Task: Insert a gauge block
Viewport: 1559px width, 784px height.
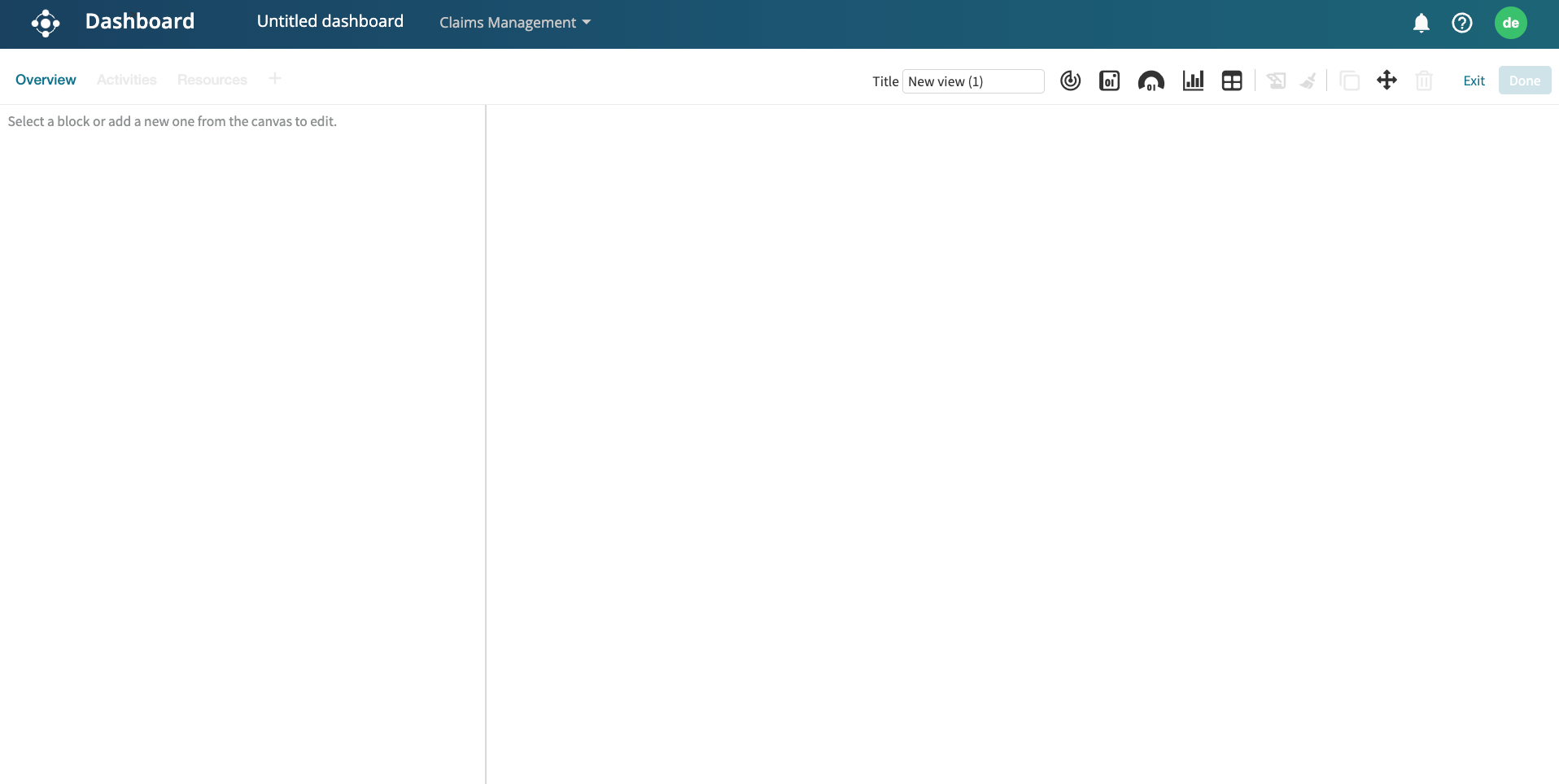Action: [1151, 81]
